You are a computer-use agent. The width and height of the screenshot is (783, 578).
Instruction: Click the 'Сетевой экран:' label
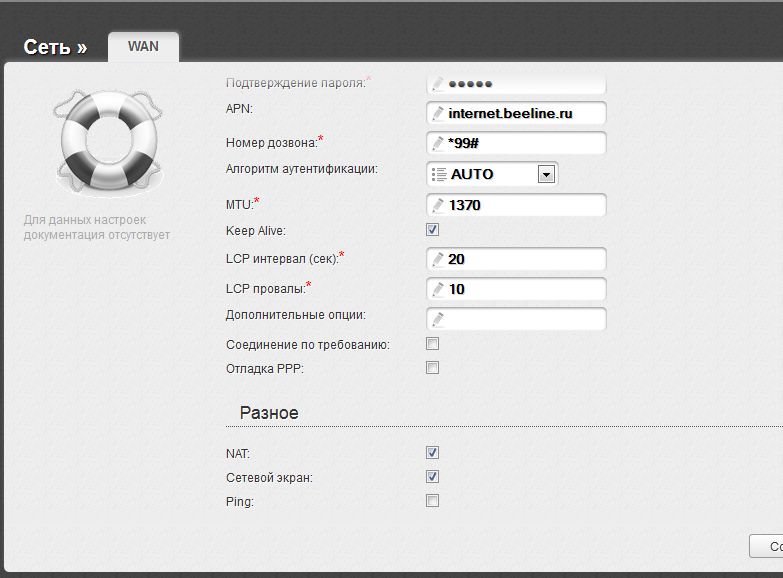[269, 478]
